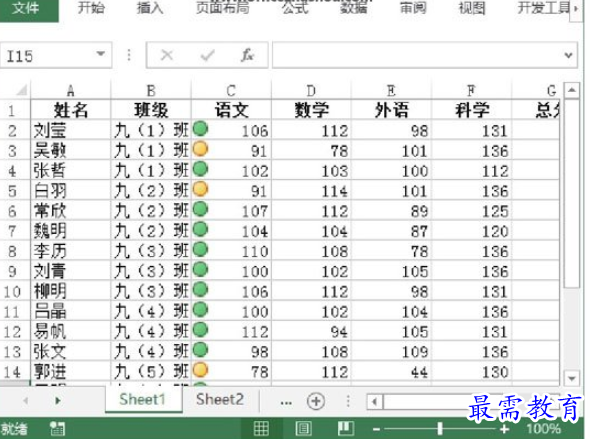This screenshot has width=590, height=439.
Task: Click zoom in plus button
Action: coord(504,428)
